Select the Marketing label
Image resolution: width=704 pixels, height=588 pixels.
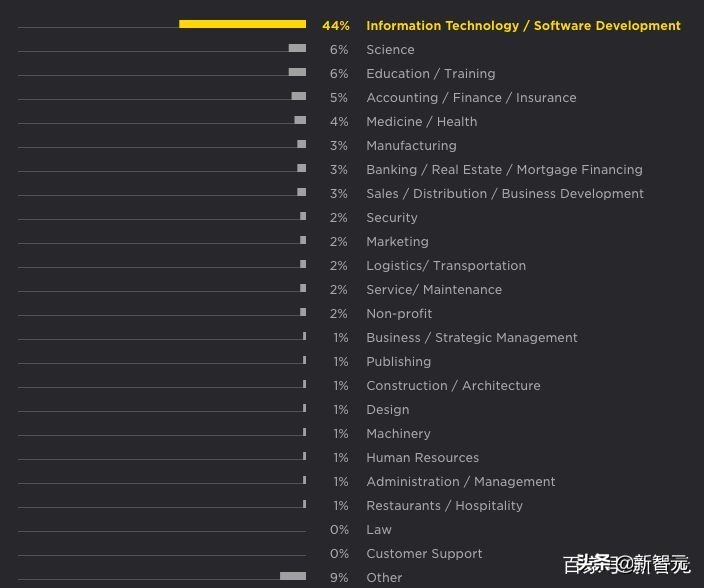[397, 242]
